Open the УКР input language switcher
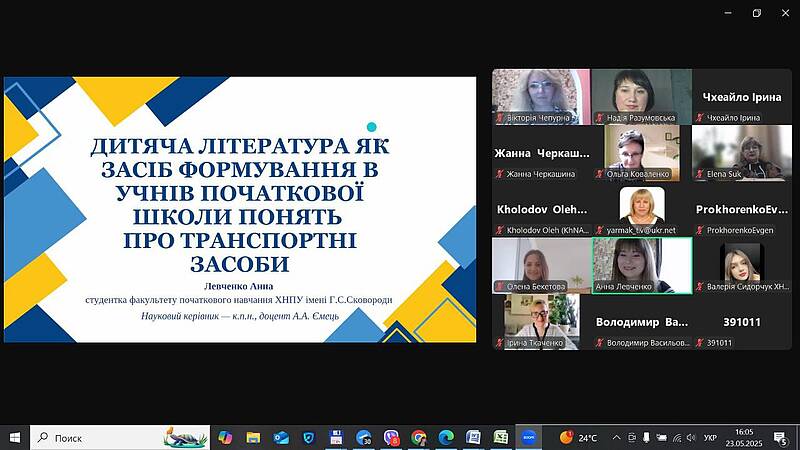The width and height of the screenshot is (800, 450). click(710, 438)
